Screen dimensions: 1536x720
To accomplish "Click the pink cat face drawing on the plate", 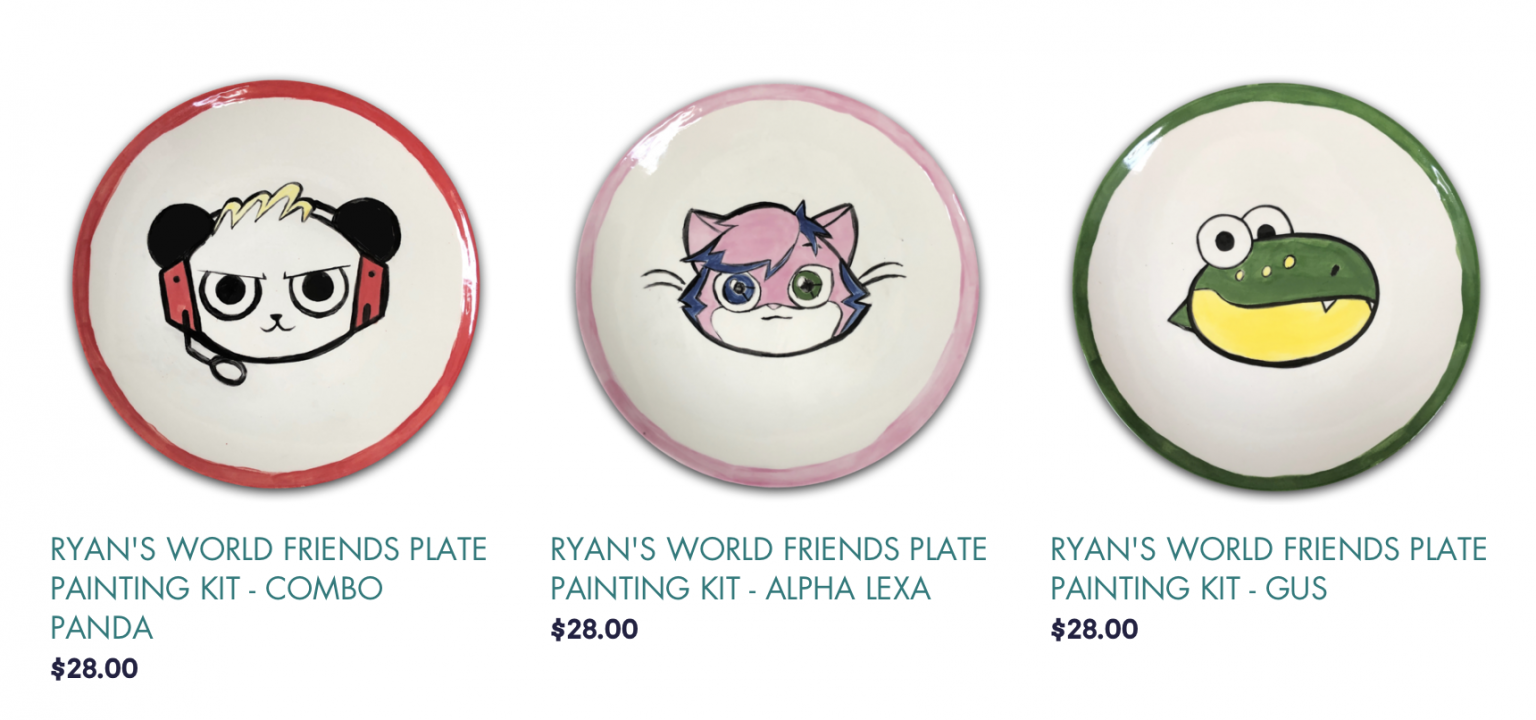I will [x=773, y=277].
